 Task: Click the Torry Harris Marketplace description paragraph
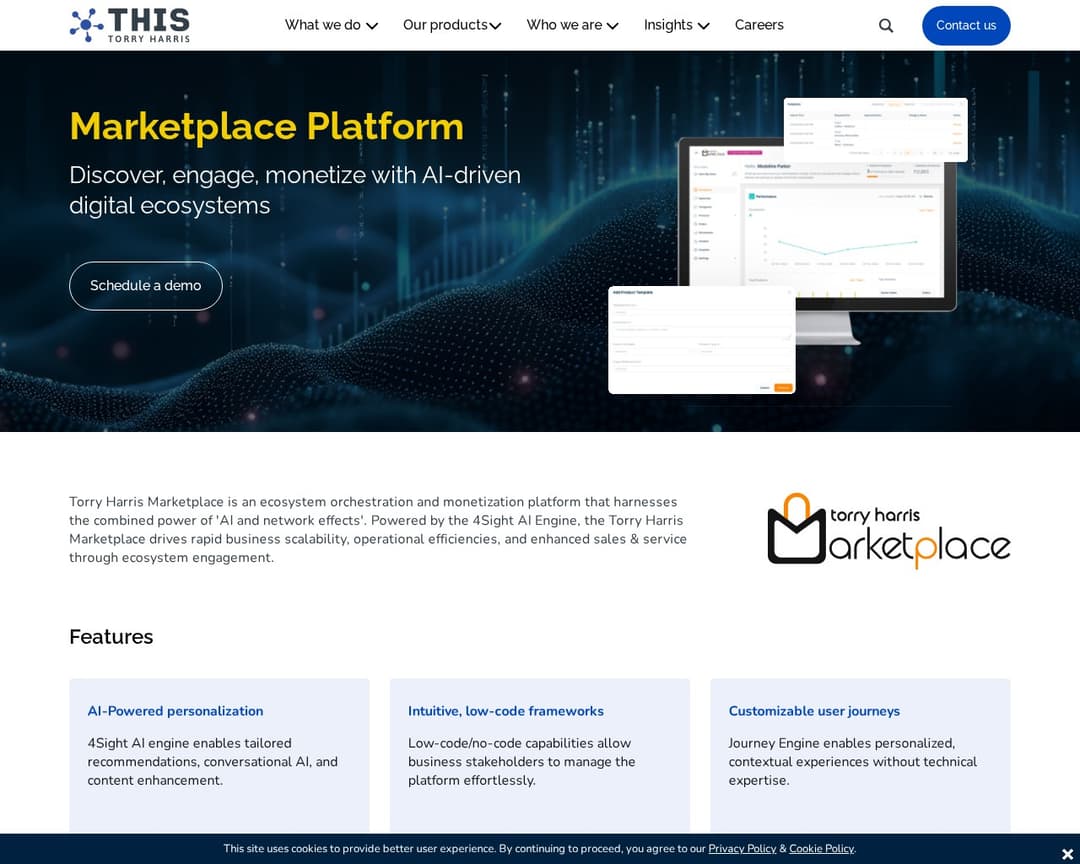click(377, 530)
